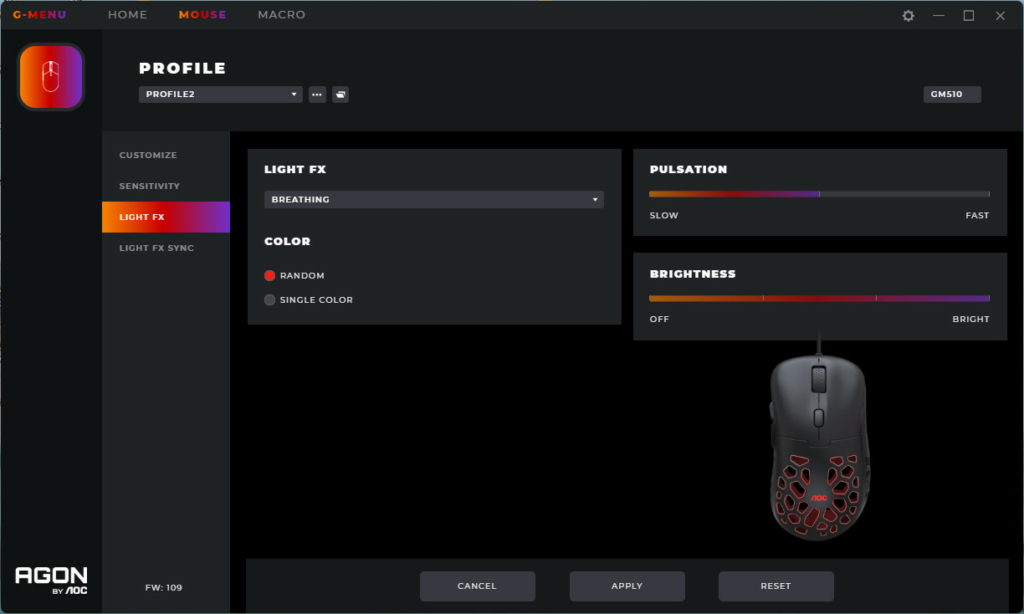
Task: Open the PROFILE2 profile dropdown
Action: point(220,95)
